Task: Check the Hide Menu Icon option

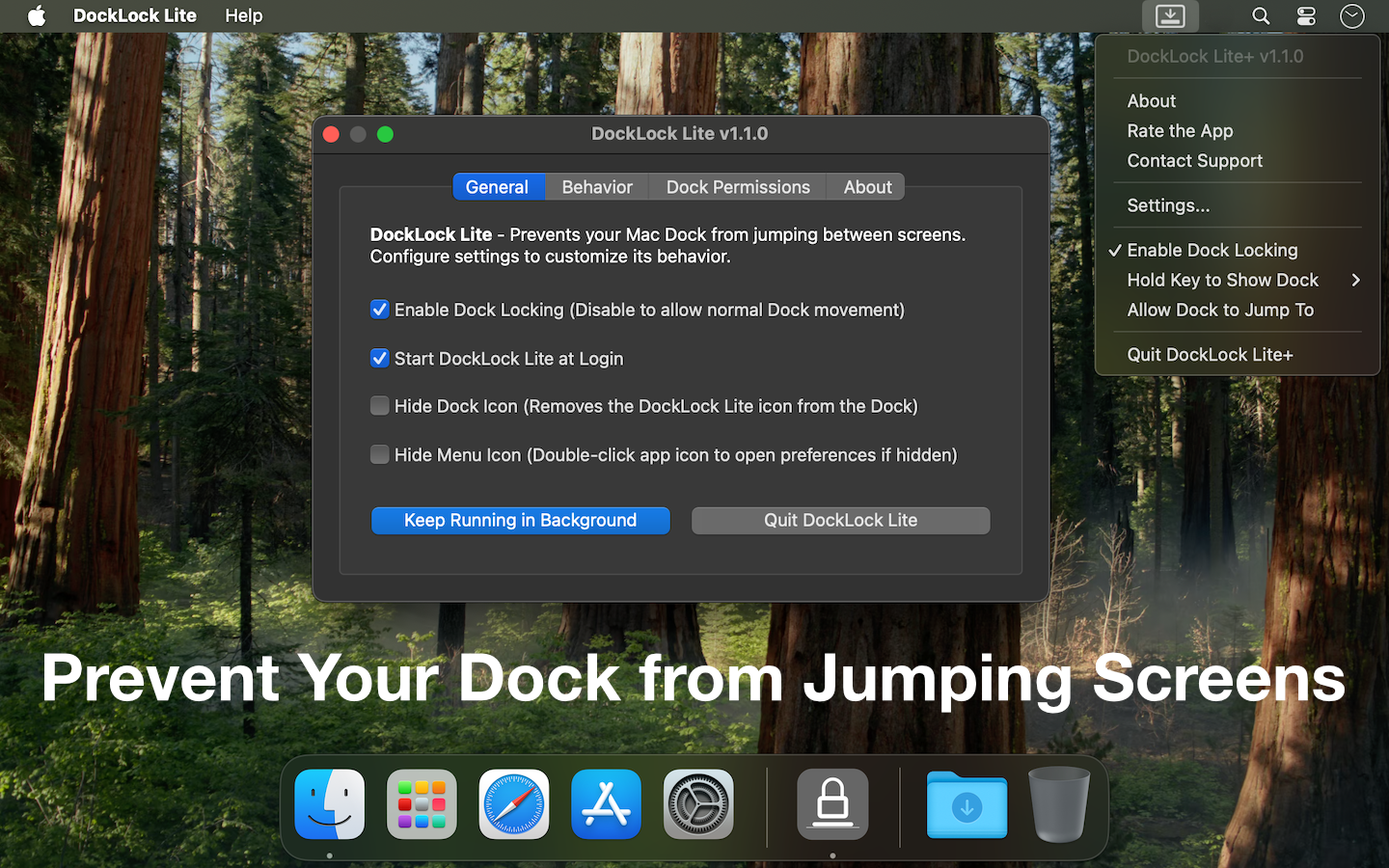Action: pos(380,454)
